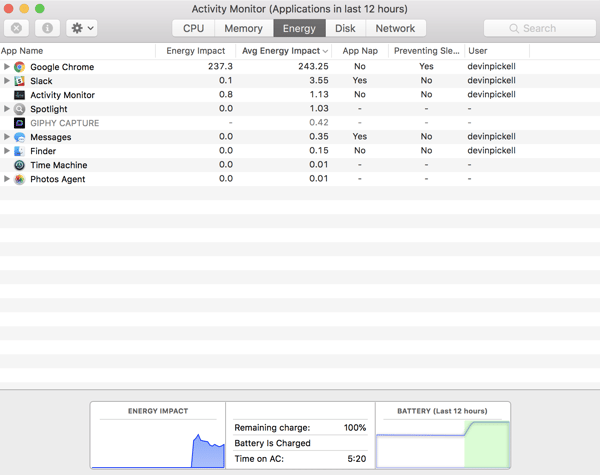This screenshot has width=600, height=475.
Task: Sort by Preventing Sleep column header
Action: click(427, 51)
